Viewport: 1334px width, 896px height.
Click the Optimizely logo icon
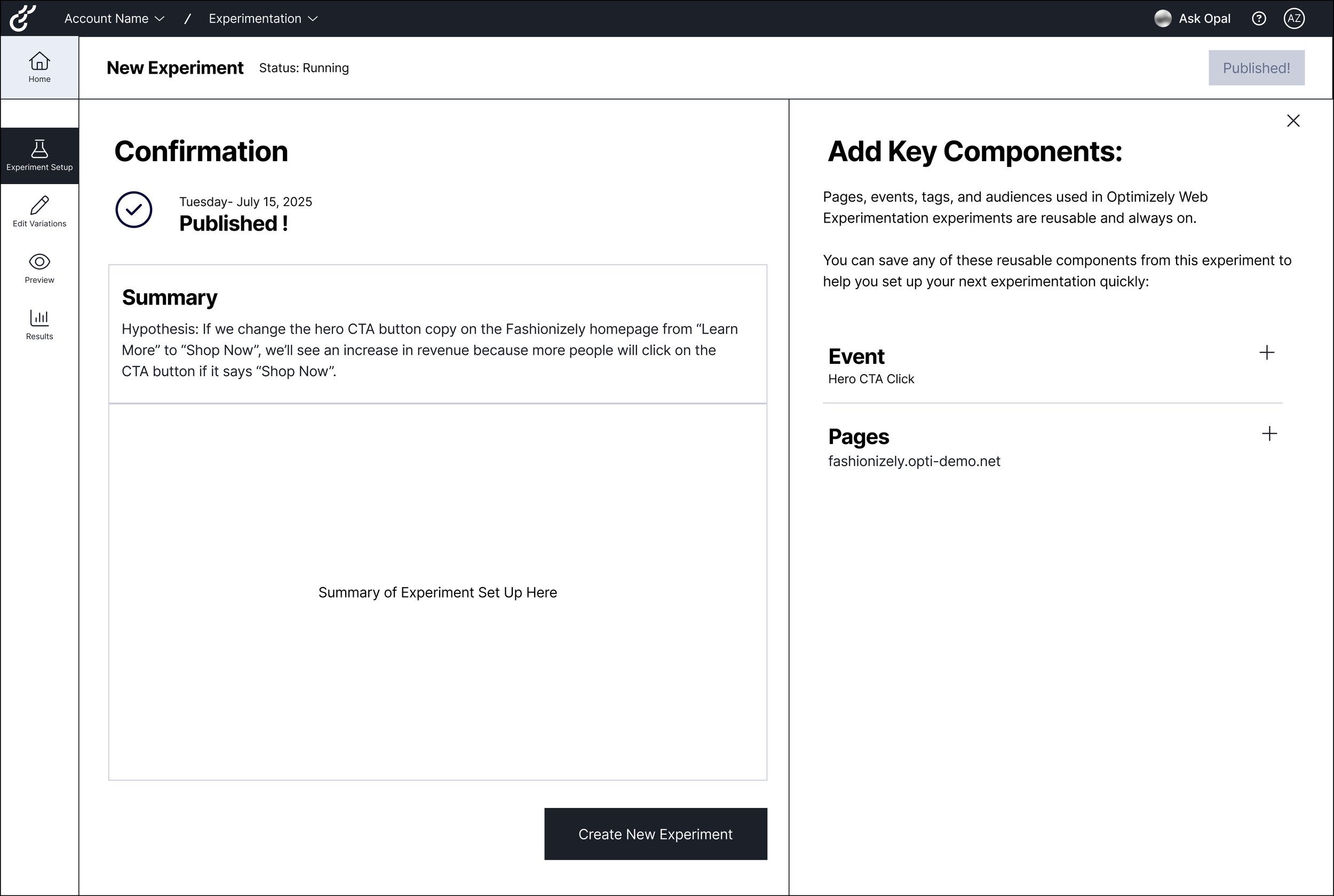23,18
